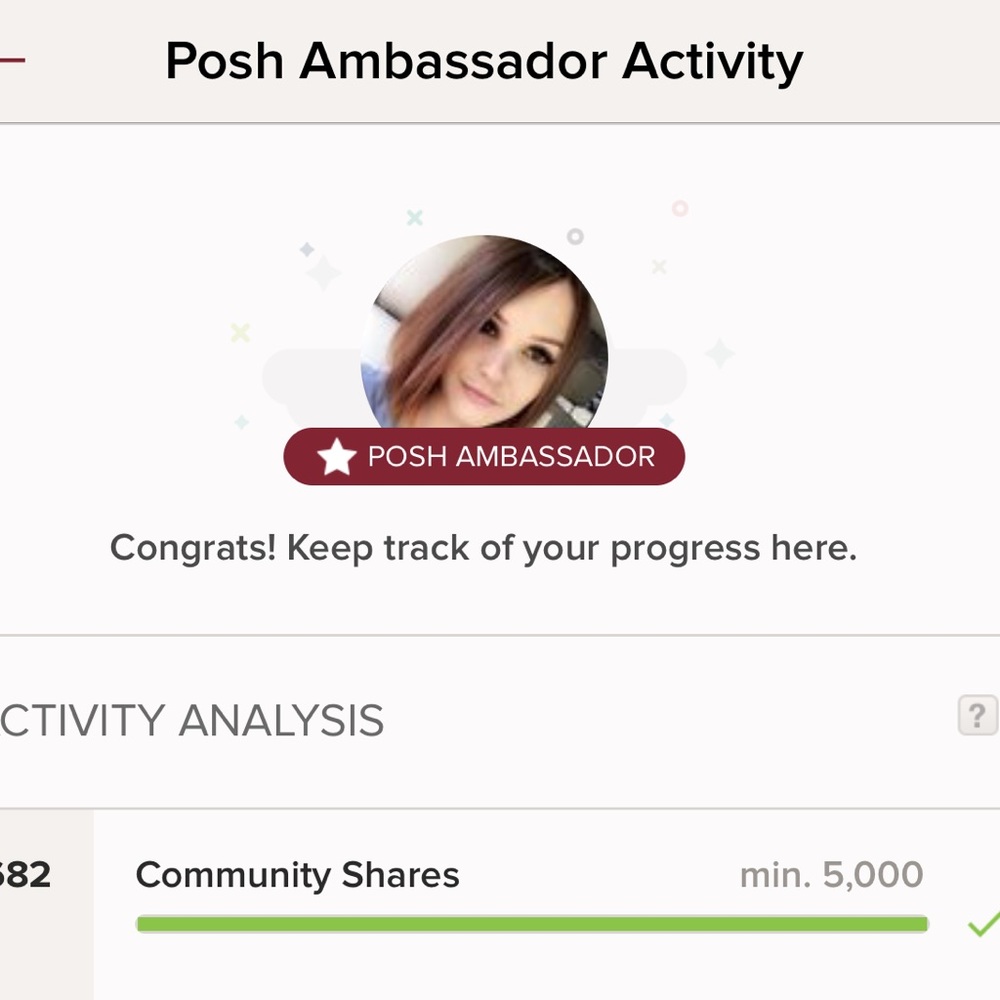Tap the large sparkle upper-left of the photo
The height and width of the screenshot is (1000, 1000).
tap(322, 271)
